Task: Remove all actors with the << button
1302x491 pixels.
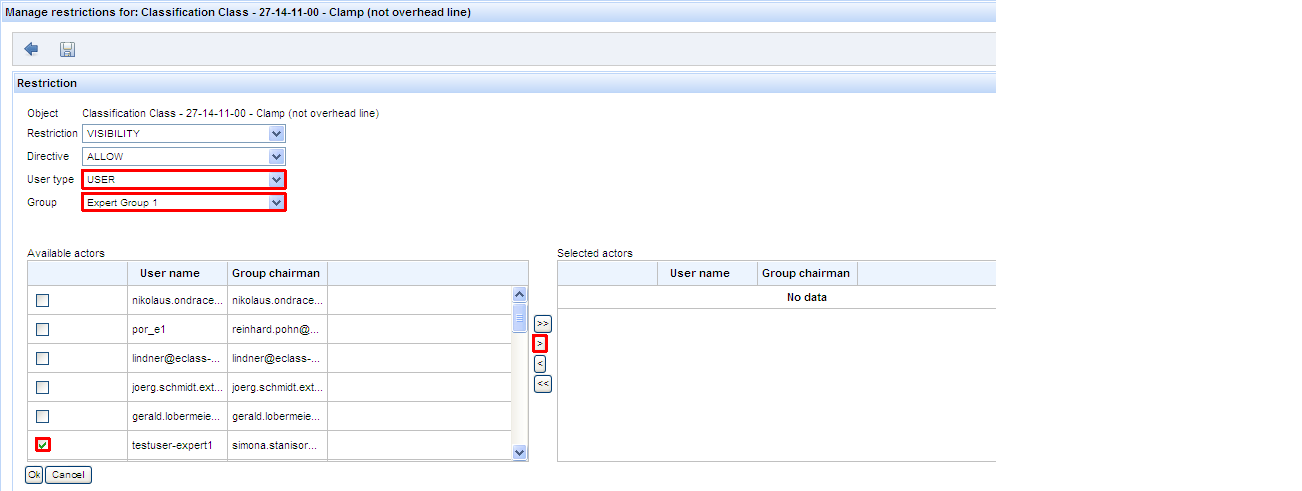Action: click(542, 383)
